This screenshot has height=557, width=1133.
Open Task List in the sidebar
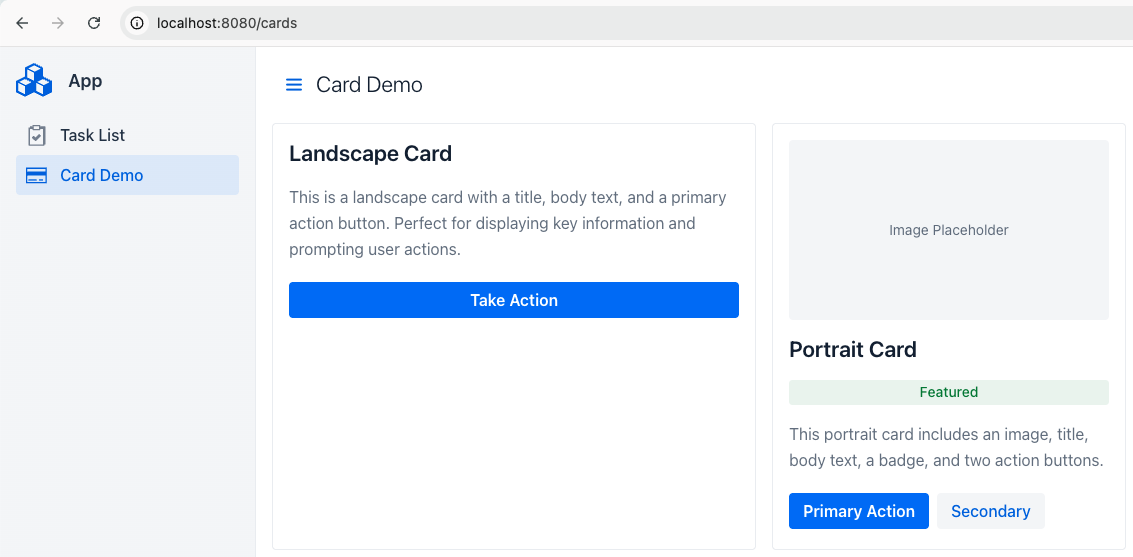(92, 135)
